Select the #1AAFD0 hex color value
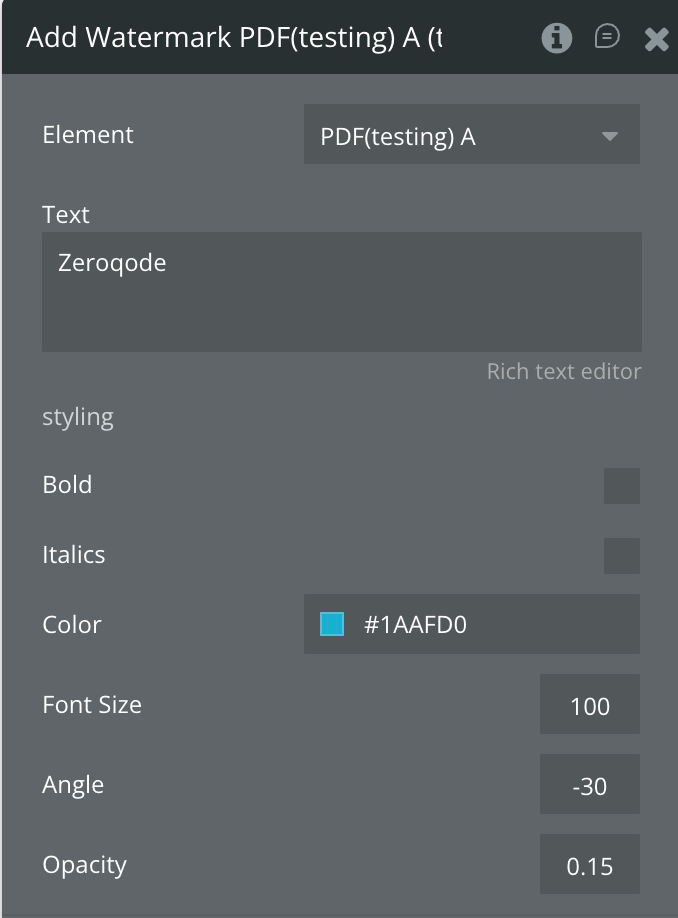678x918 pixels. 415,626
